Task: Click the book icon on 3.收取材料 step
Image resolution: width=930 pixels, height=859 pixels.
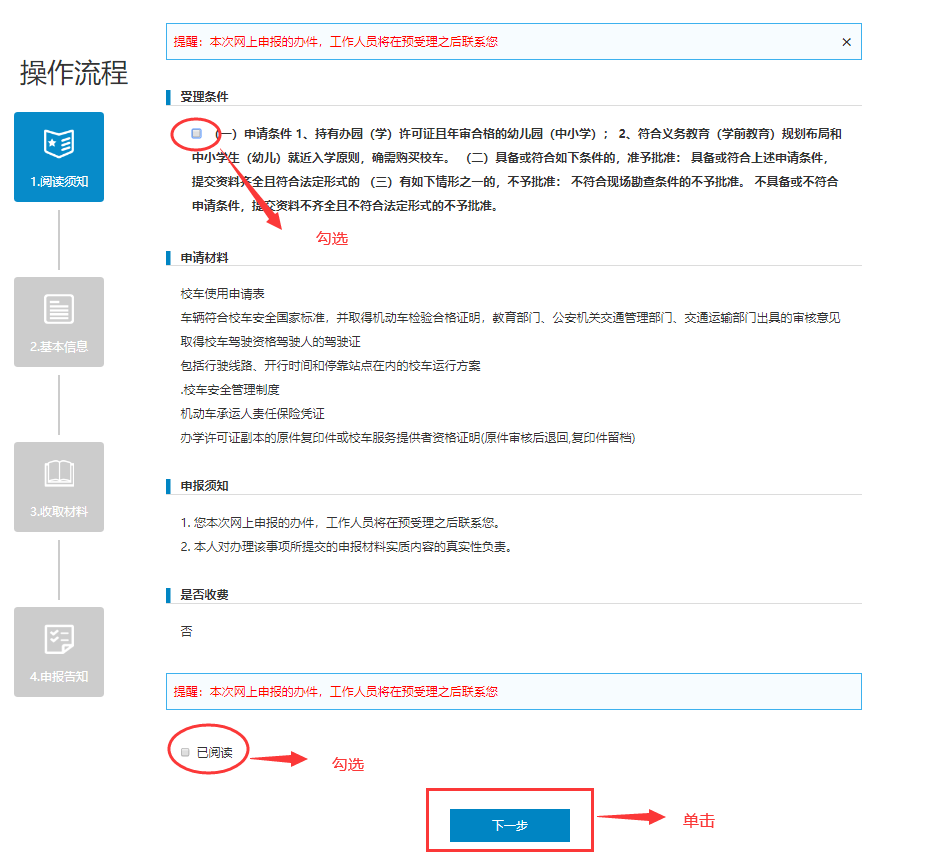Action: click(58, 473)
